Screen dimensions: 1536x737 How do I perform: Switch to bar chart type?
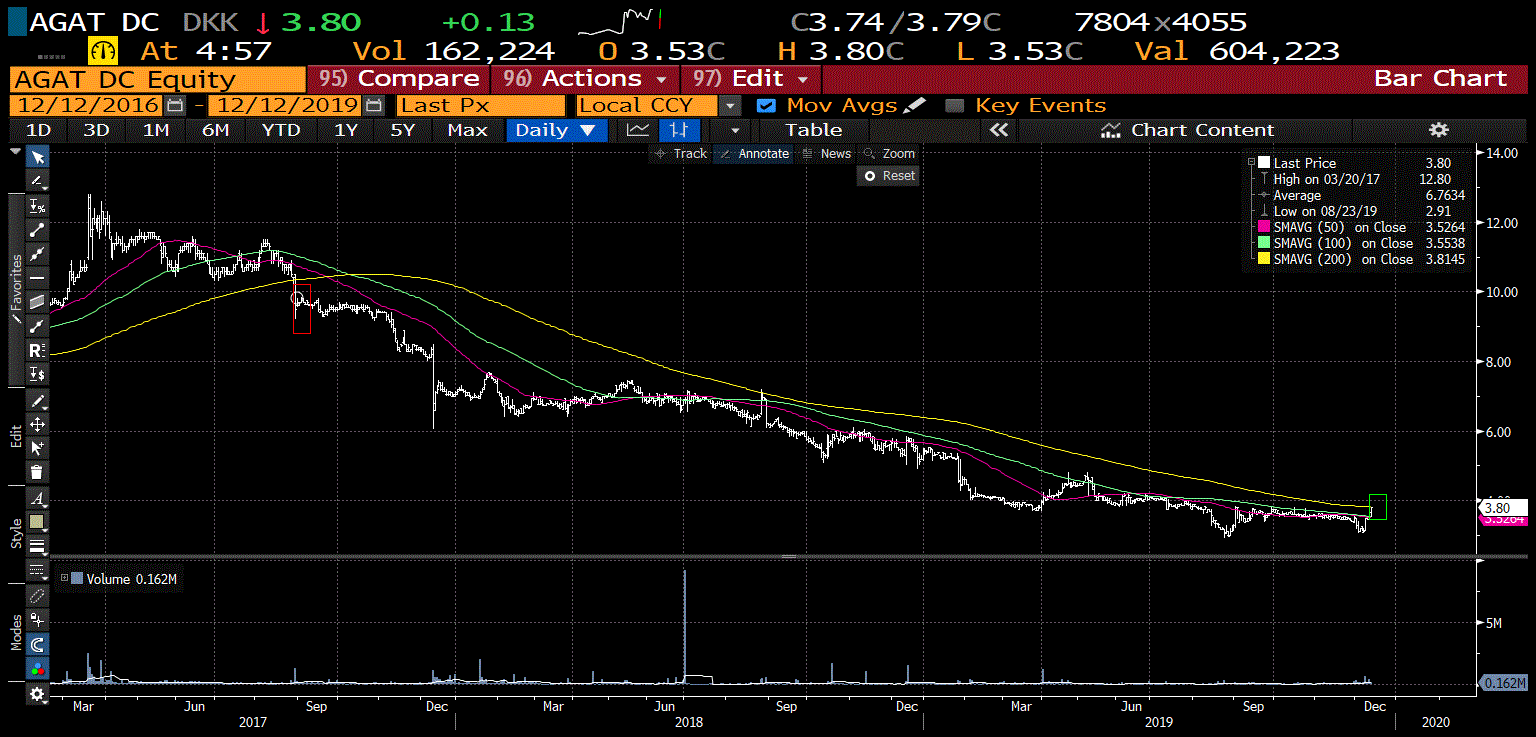point(679,130)
